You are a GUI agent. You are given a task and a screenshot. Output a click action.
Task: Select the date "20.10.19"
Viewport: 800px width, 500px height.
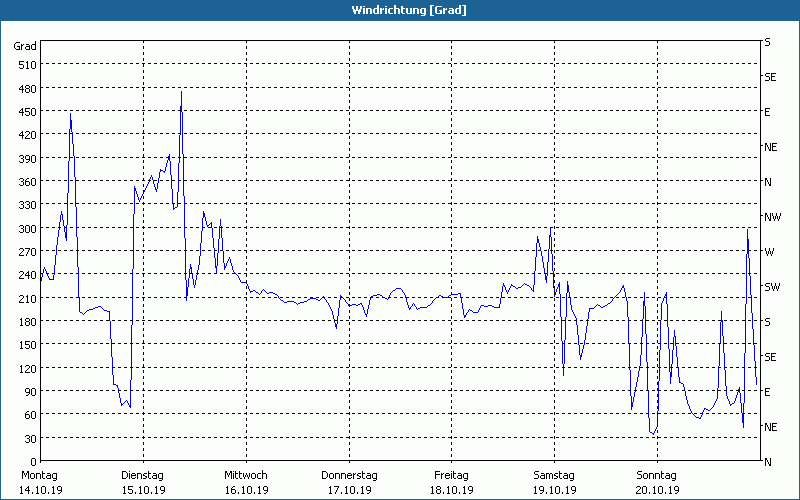coord(658,490)
